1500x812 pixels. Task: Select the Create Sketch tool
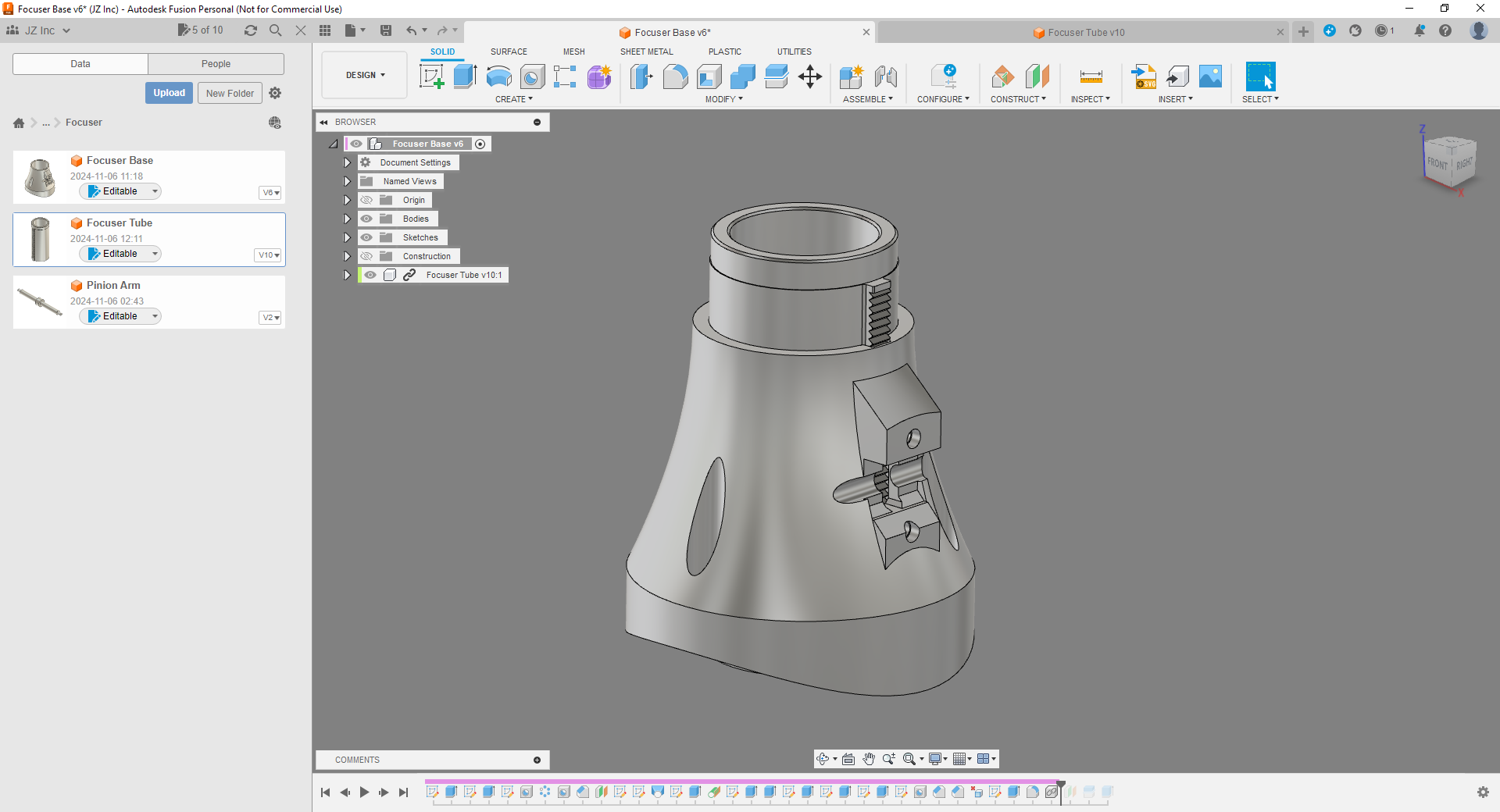tap(431, 77)
